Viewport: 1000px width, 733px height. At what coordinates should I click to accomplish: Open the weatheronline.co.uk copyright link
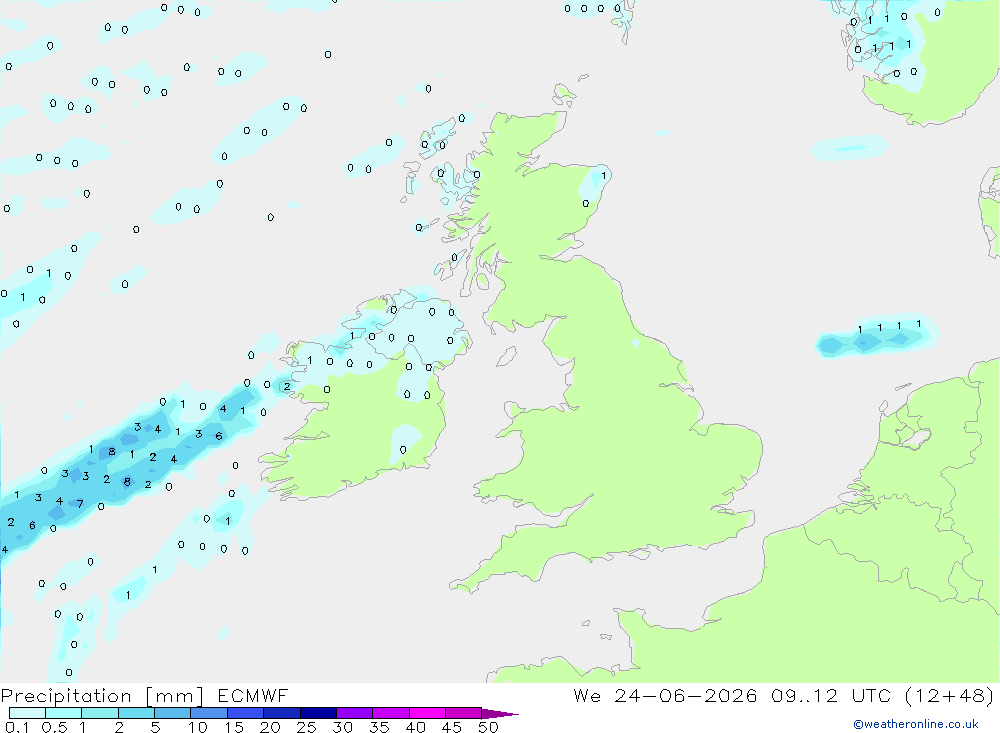click(x=915, y=724)
